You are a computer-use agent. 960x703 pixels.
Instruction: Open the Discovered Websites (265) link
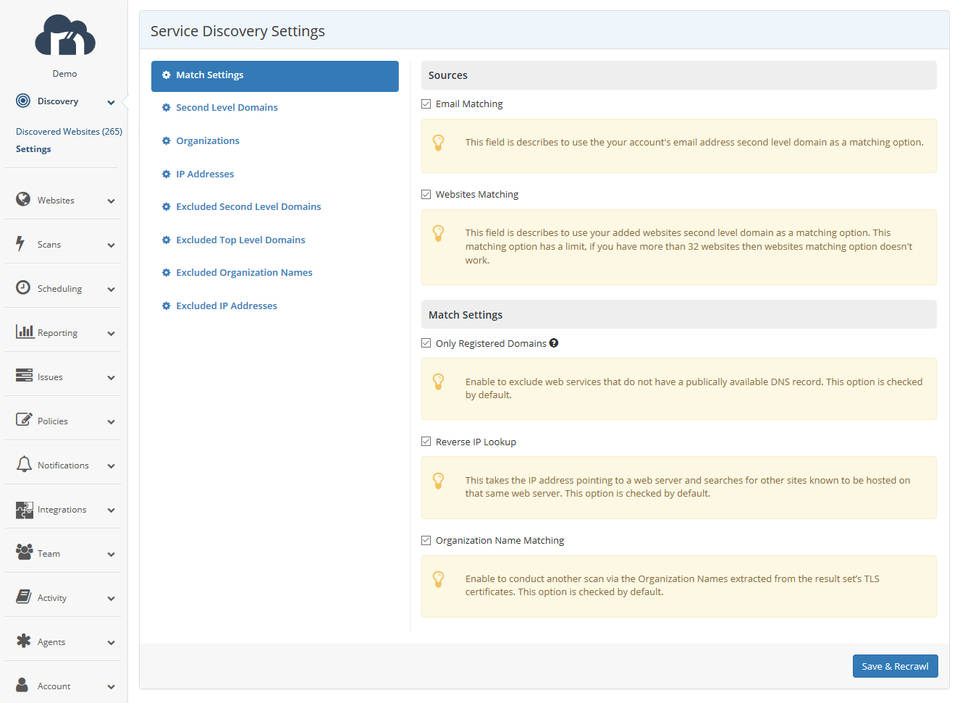pyautogui.click(x=68, y=132)
